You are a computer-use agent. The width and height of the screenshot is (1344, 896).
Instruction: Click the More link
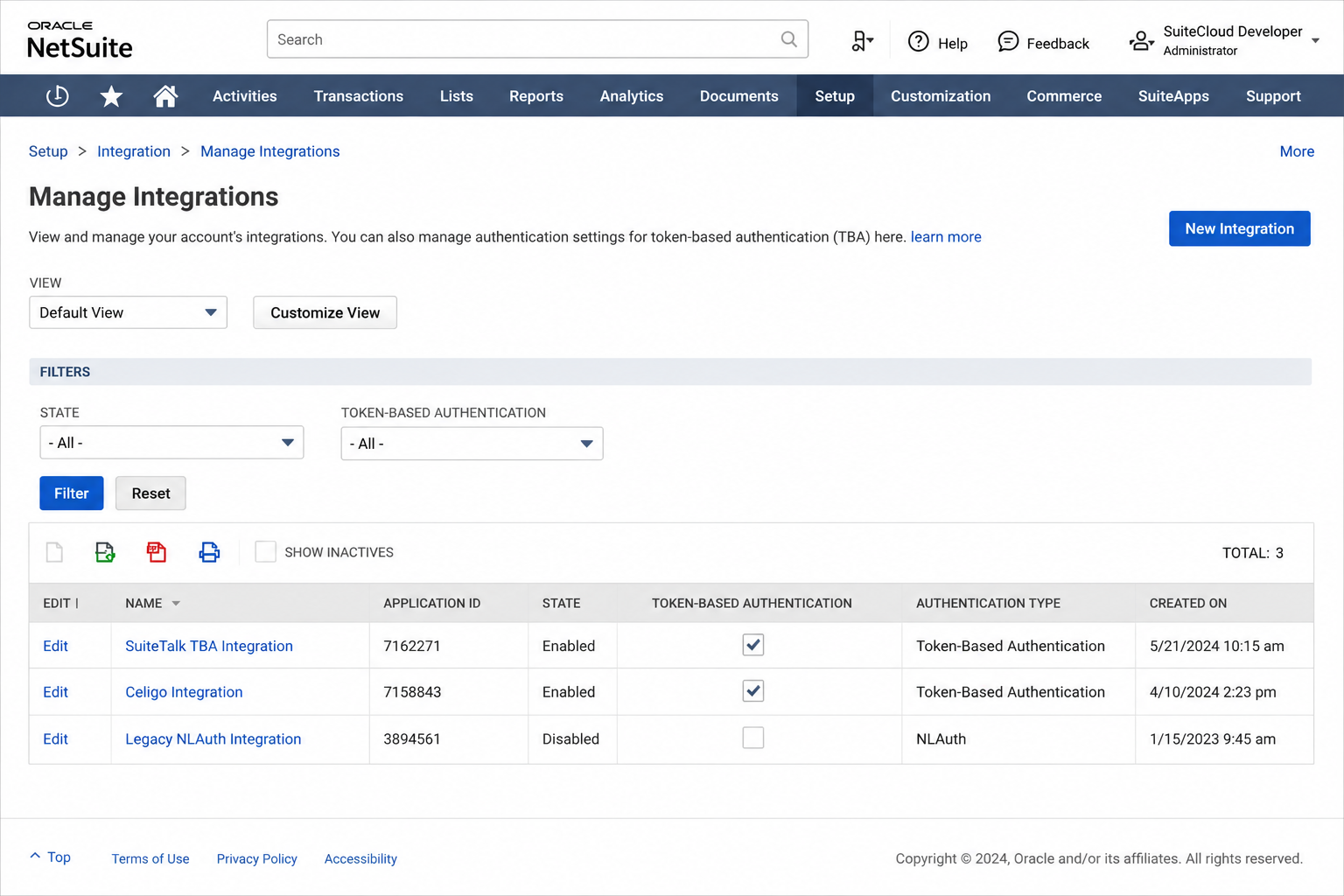(x=1297, y=151)
